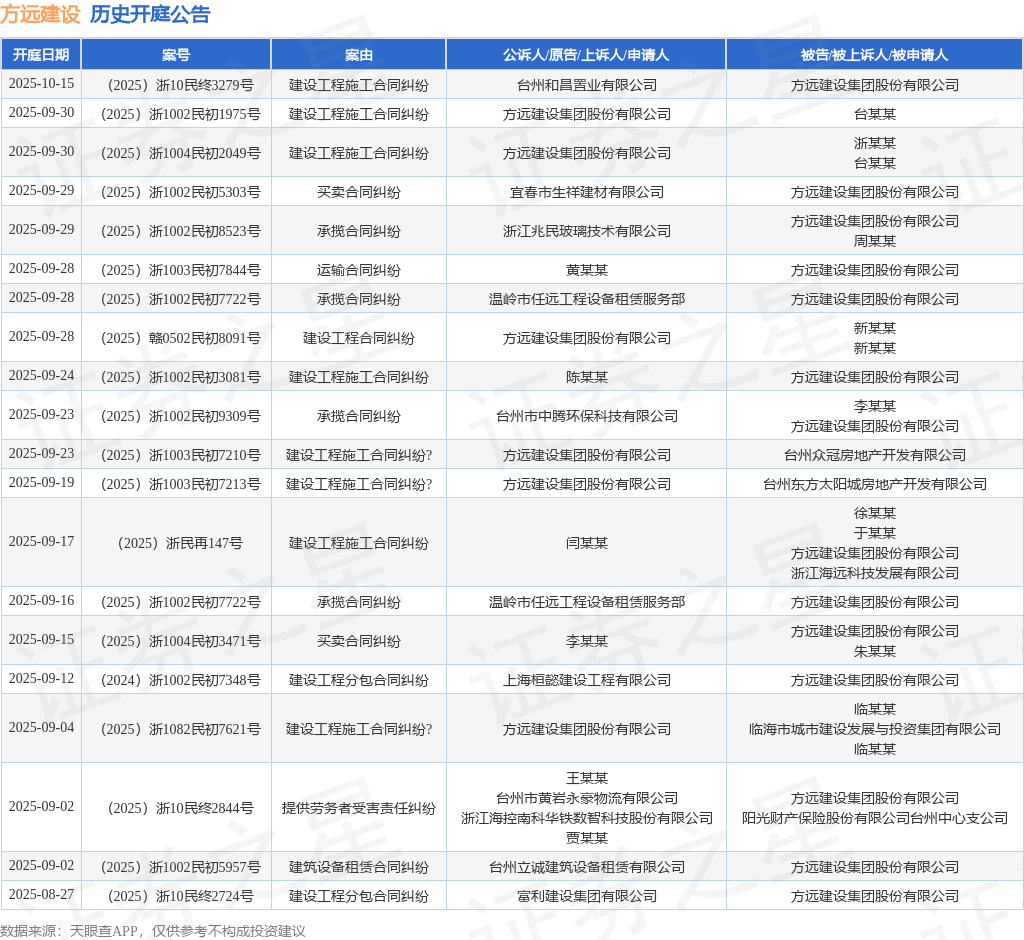Click date cell 2025-09-19

[x=41, y=483]
